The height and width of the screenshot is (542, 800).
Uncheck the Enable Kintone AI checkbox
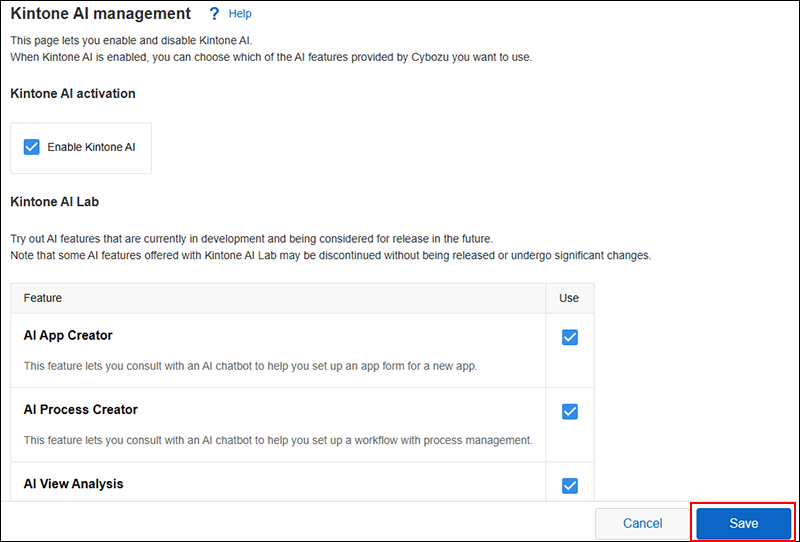(x=31, y=147)
